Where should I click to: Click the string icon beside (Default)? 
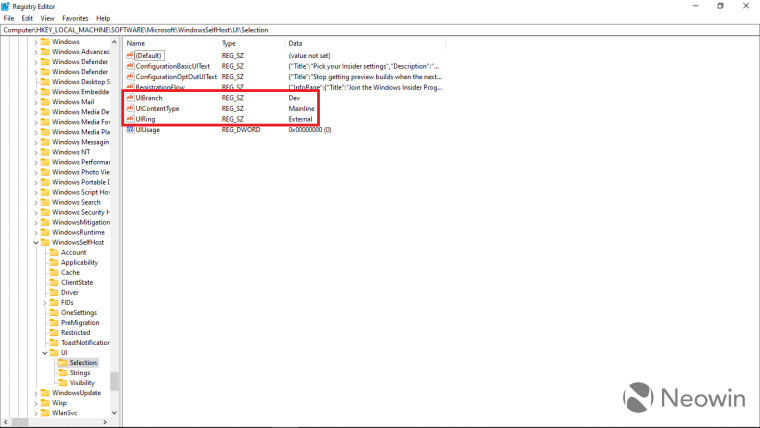[130, 55]
